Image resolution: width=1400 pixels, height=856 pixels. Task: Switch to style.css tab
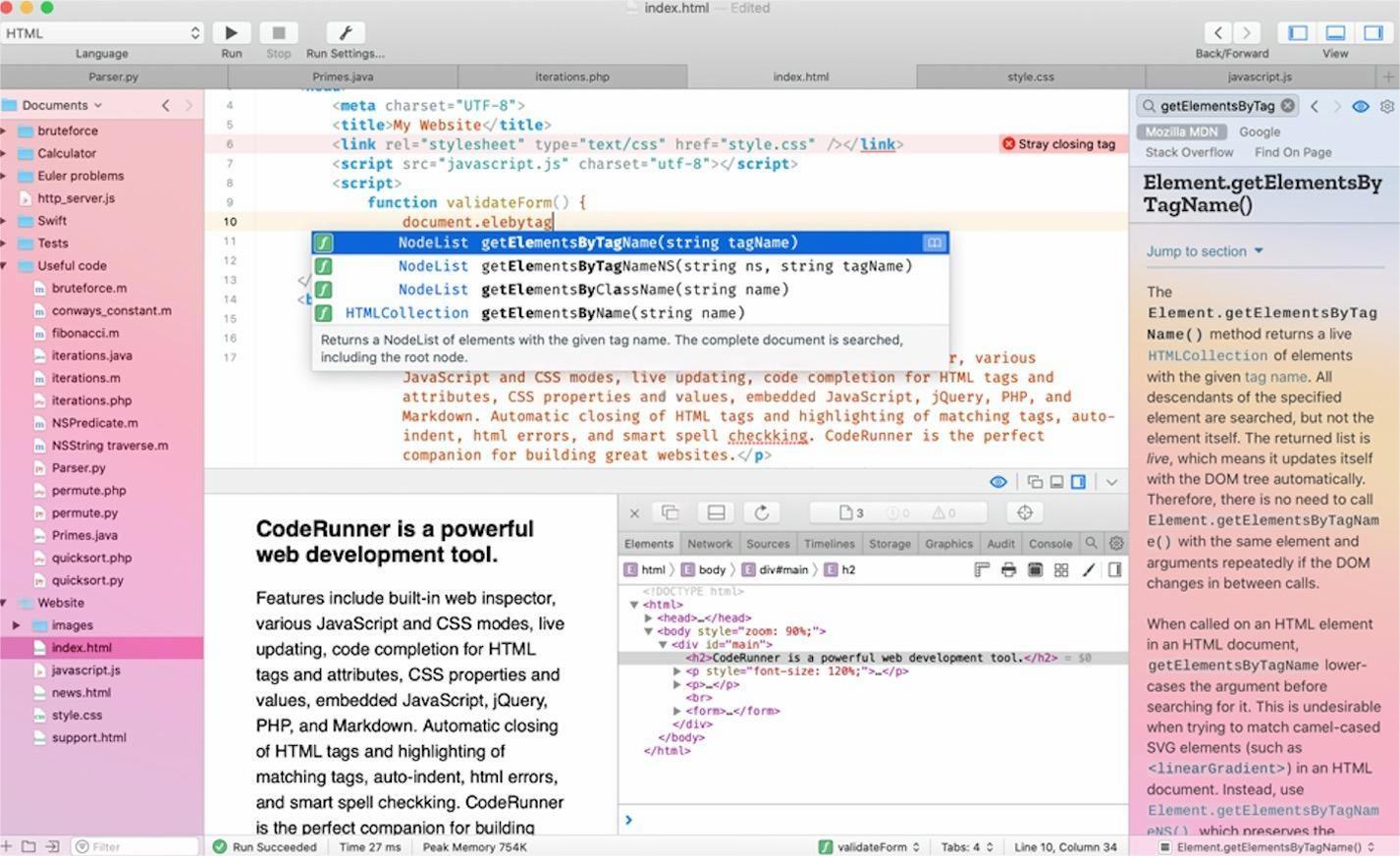tap(1031, 76)
